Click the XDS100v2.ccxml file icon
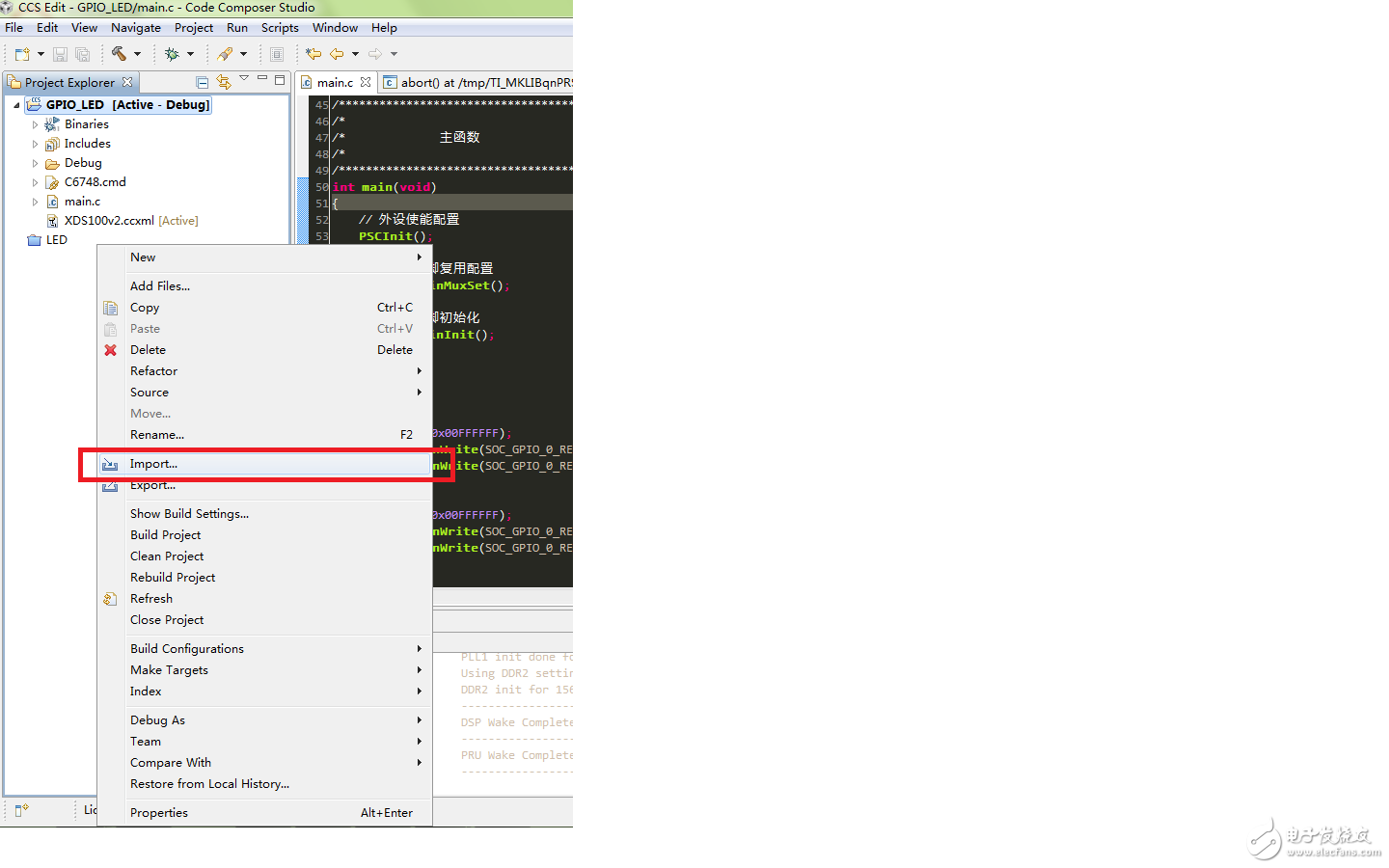This screenshot has width=1389, height=868. [53, 221]
